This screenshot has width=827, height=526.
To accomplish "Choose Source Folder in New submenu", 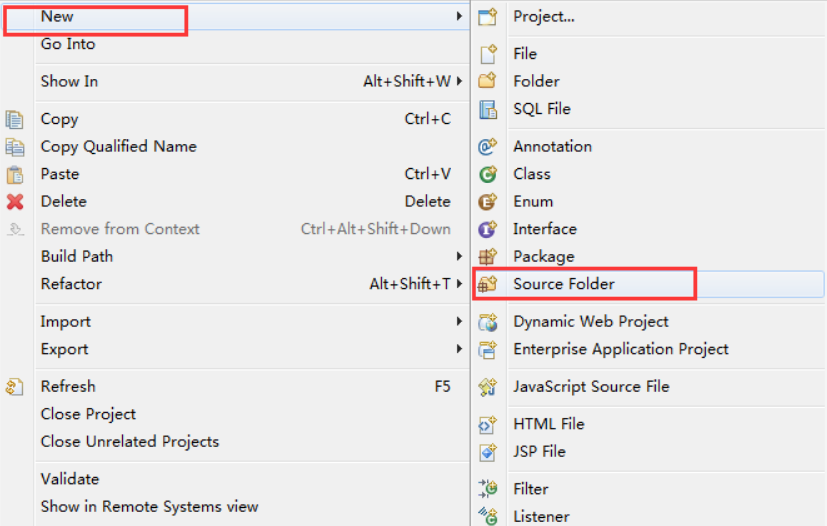I will pyautogui.click(x=564, y=284).
